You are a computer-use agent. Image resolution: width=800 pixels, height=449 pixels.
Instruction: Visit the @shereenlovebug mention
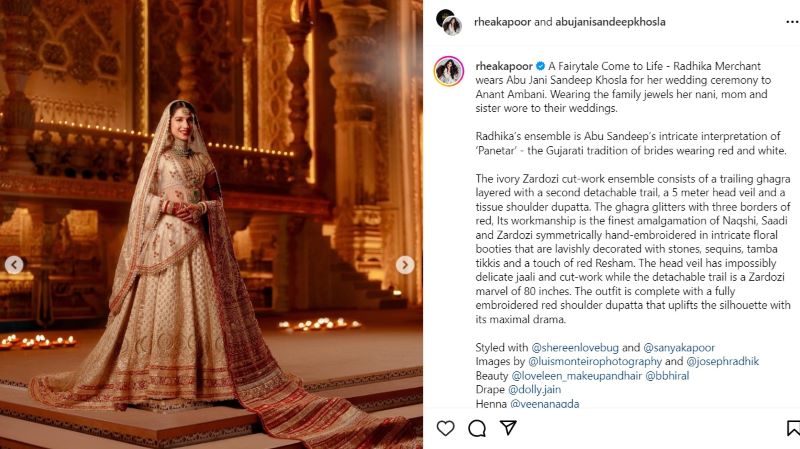point(575,347)
